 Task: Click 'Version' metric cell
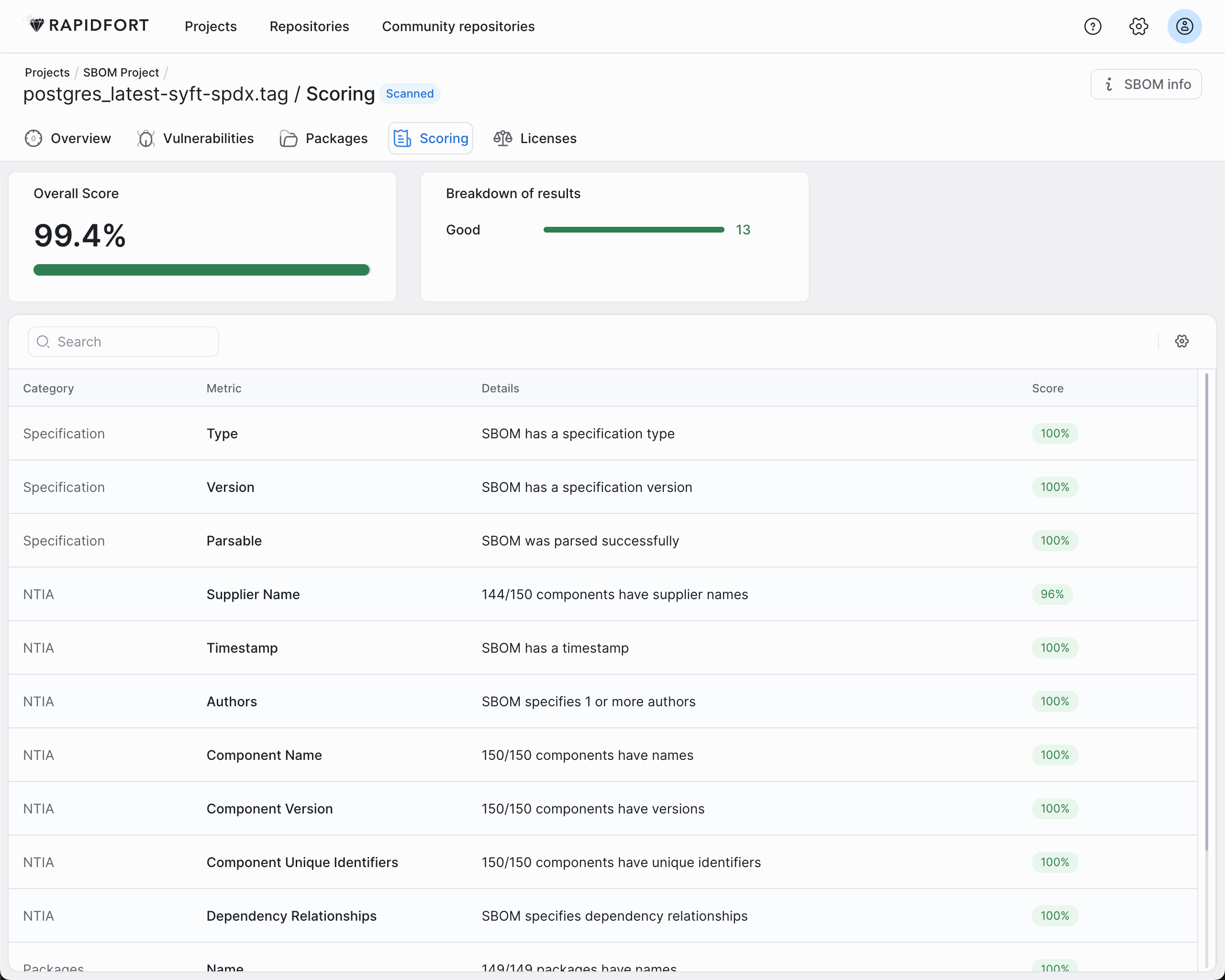pyautogui.click(x=230, y=488)
